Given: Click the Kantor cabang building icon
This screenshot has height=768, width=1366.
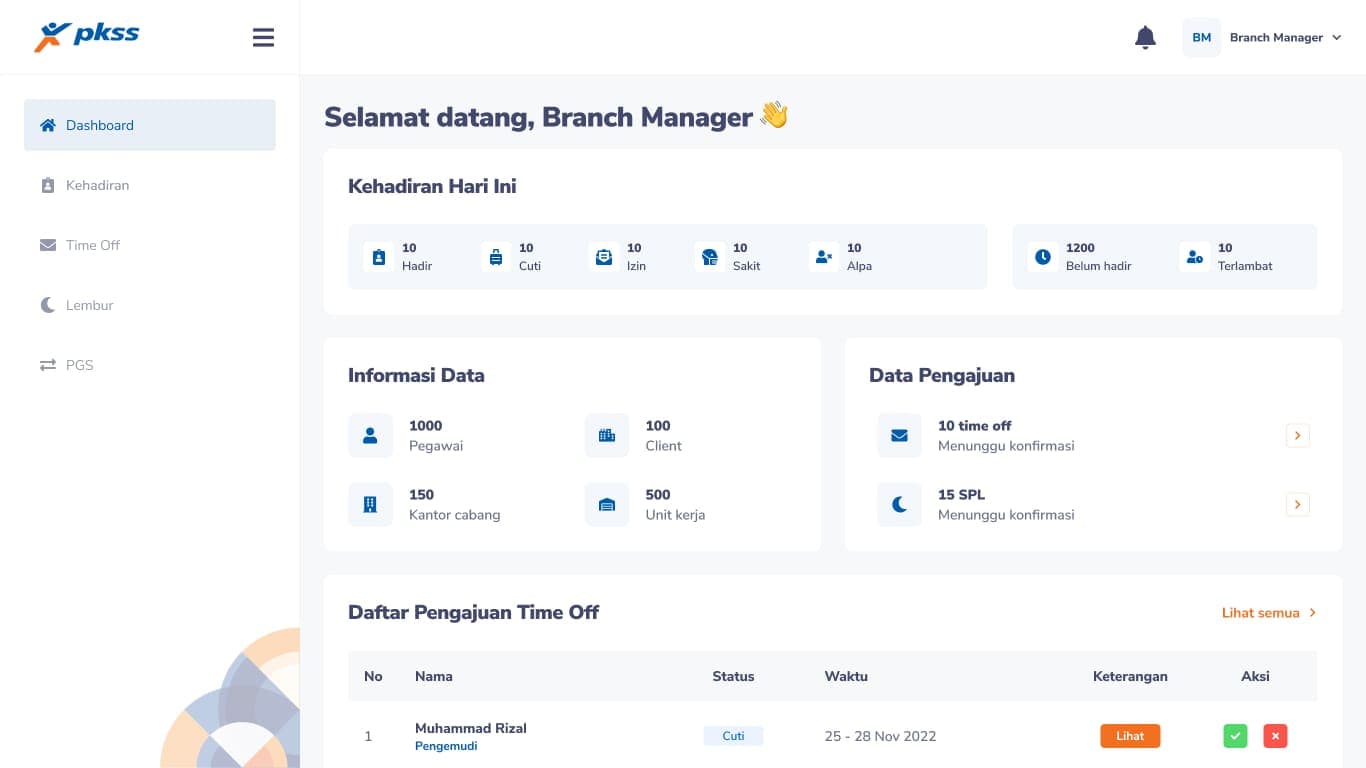Looking at the screenshot, I should pyautogui.click(x=370, y=504).
